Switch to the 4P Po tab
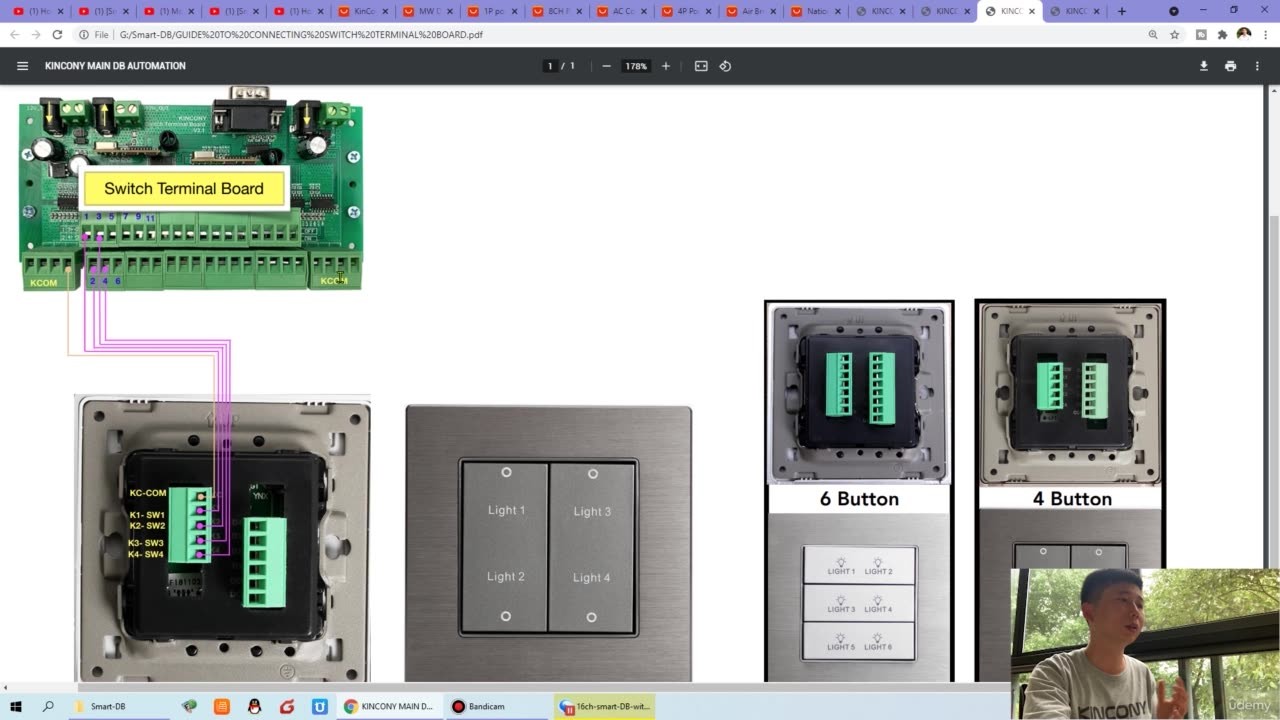Viewport: 1280px width, 720px height. [x=687, y=11]
